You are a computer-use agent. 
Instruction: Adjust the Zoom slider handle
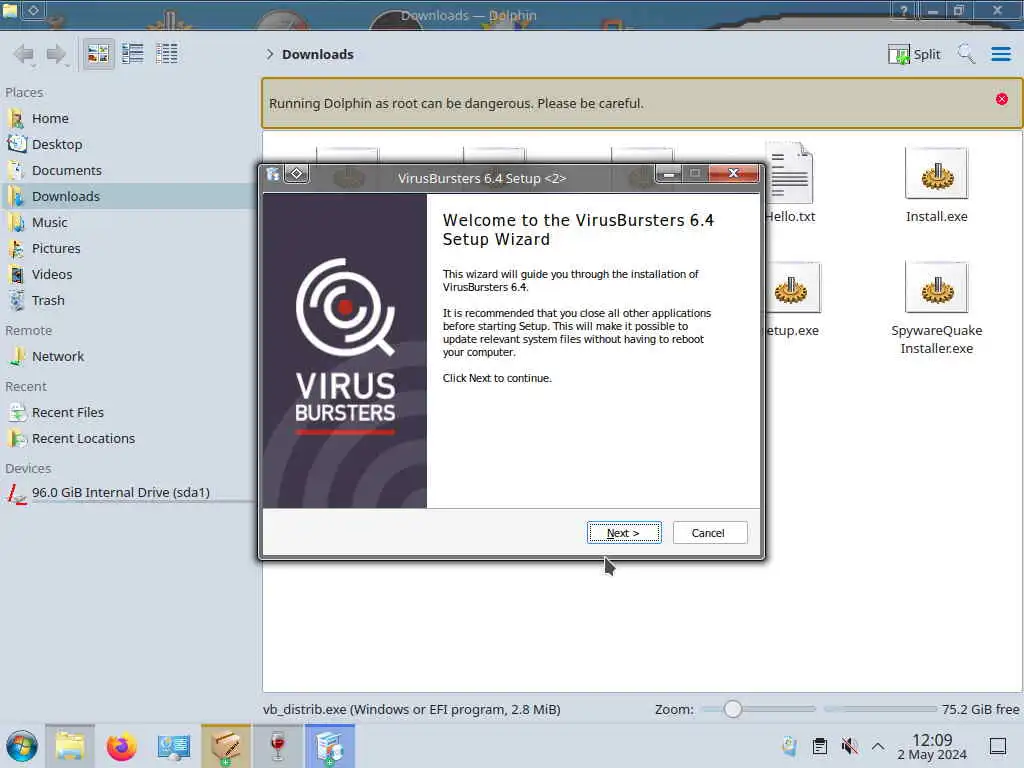pos(733,709)
